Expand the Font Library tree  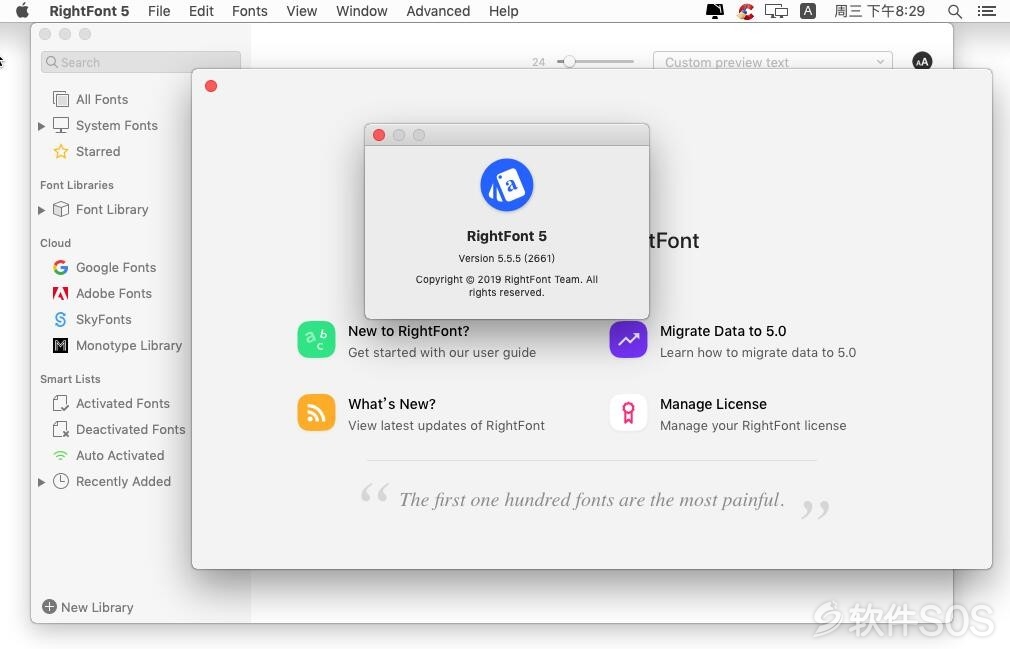(41, 210)
